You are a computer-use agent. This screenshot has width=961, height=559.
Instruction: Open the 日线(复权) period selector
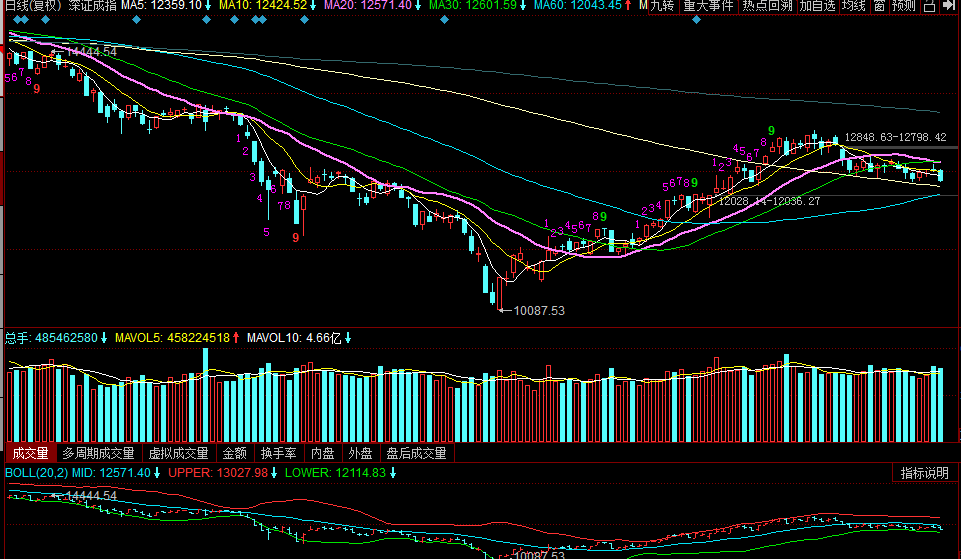[32, 6]
